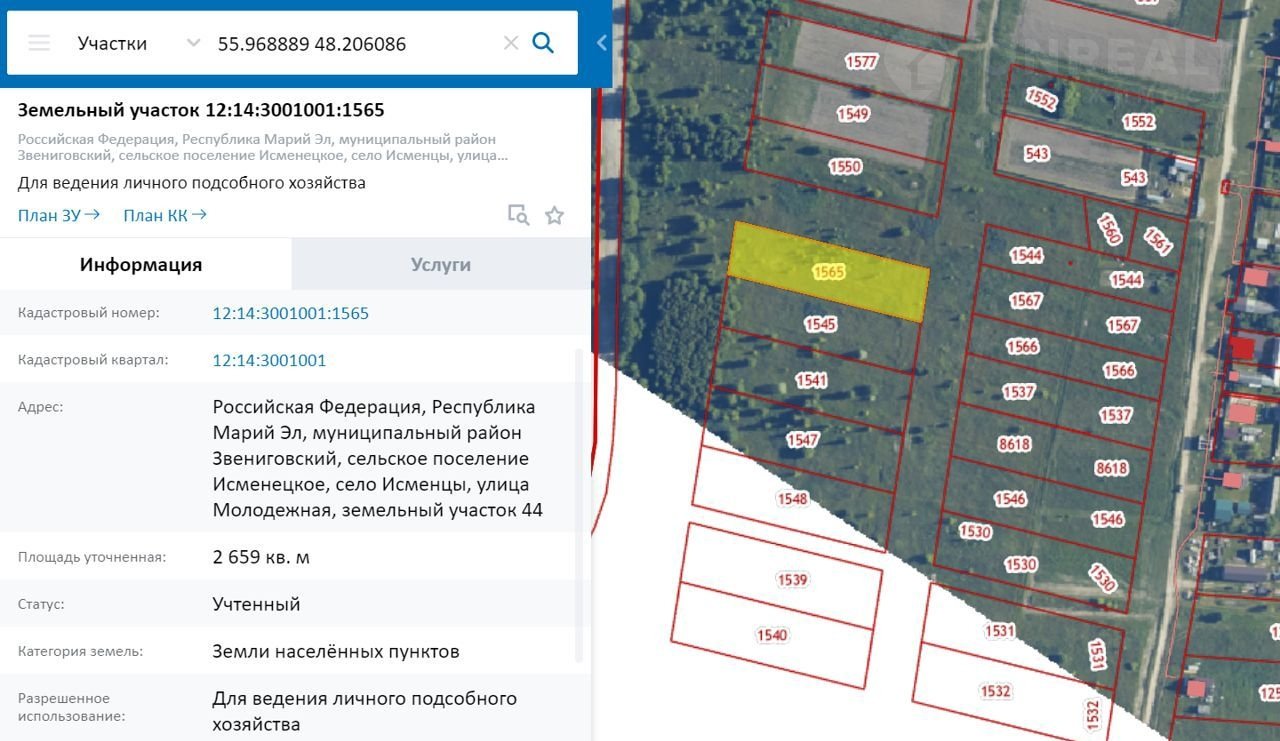Add parcel to favorites star icon
Screen dimensions: 1280x741
click(x=554, y=215)
